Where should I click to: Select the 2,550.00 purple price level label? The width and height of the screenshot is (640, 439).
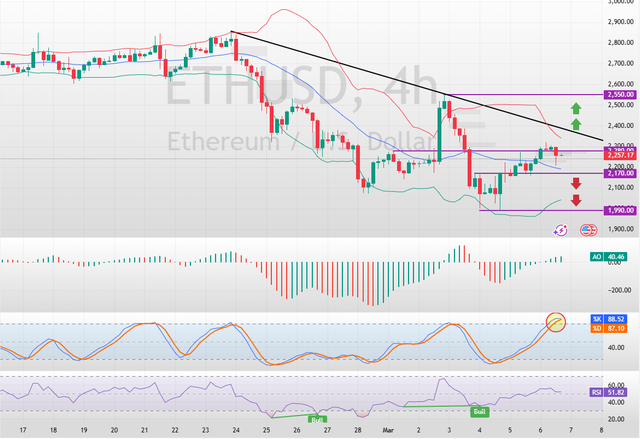pyautogui.click(x=621, y=95)
